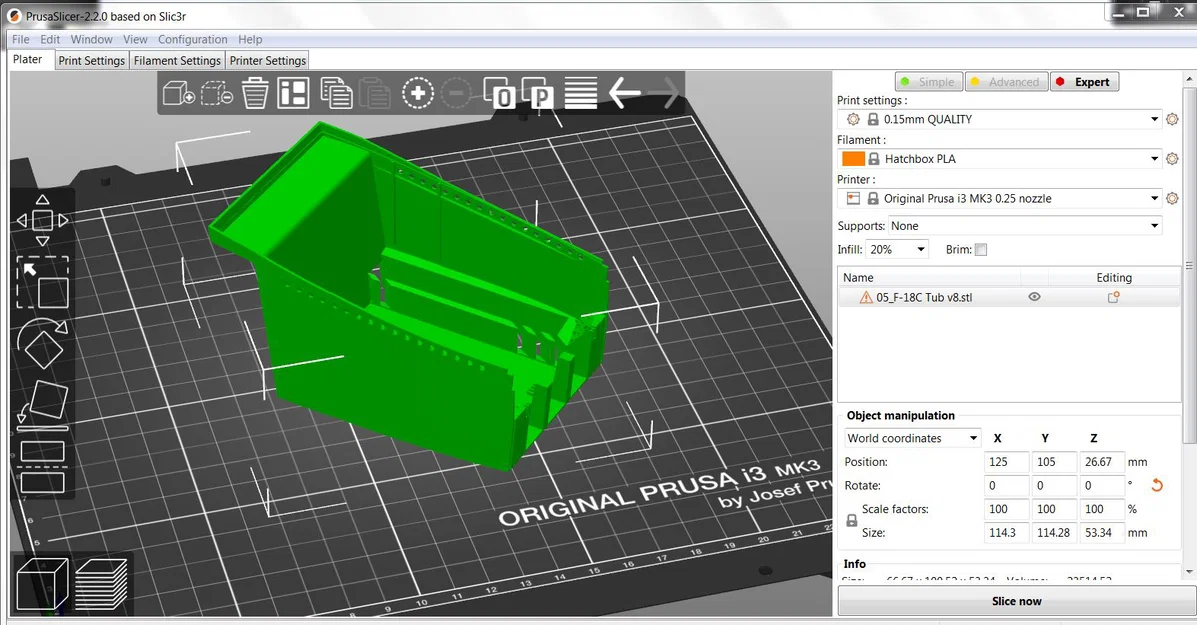Click the Split to objects icon
This screenshot has width=1197, height=625.
499,93
